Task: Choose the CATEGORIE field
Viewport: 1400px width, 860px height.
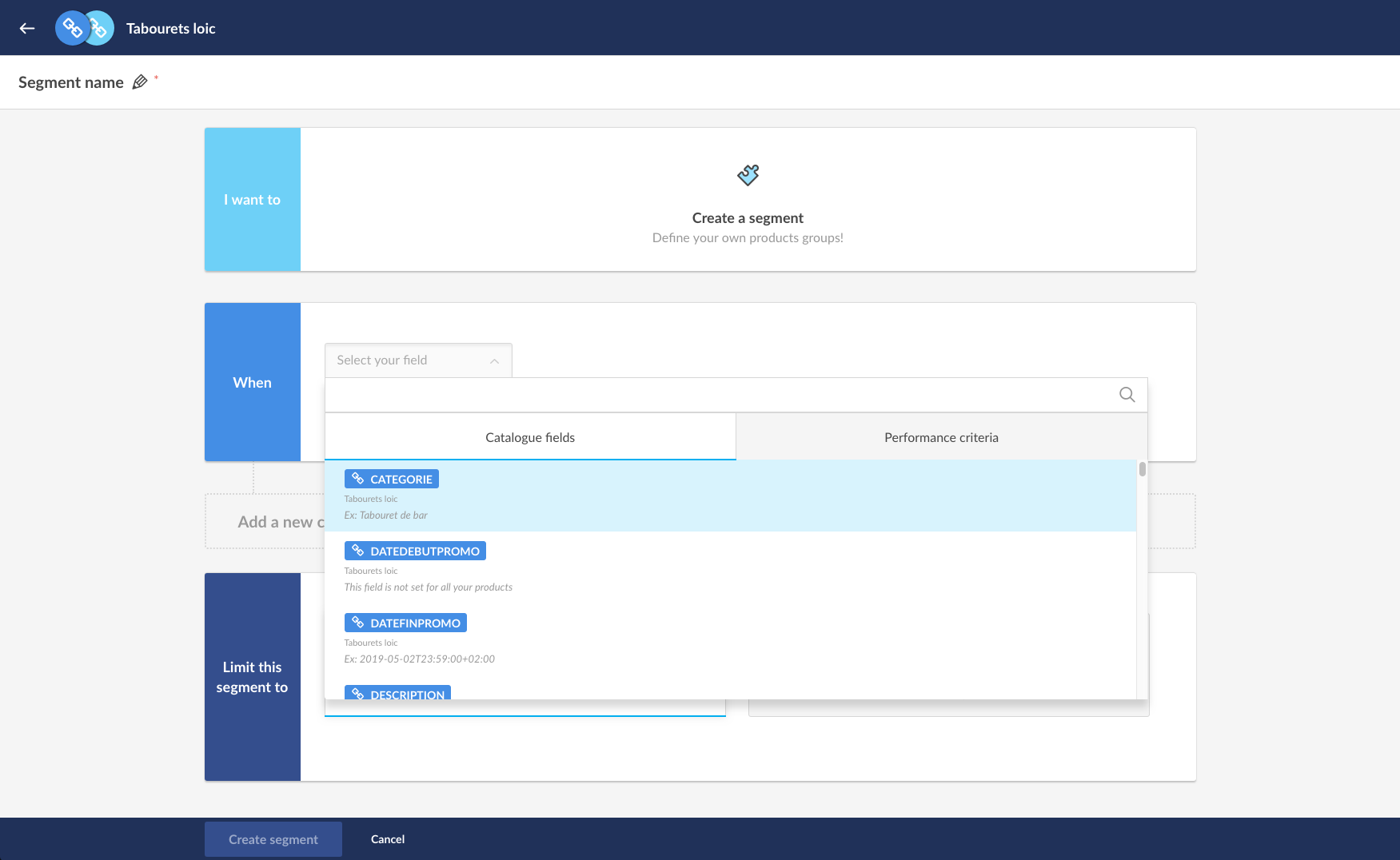Action: click(x=730, y=496)
